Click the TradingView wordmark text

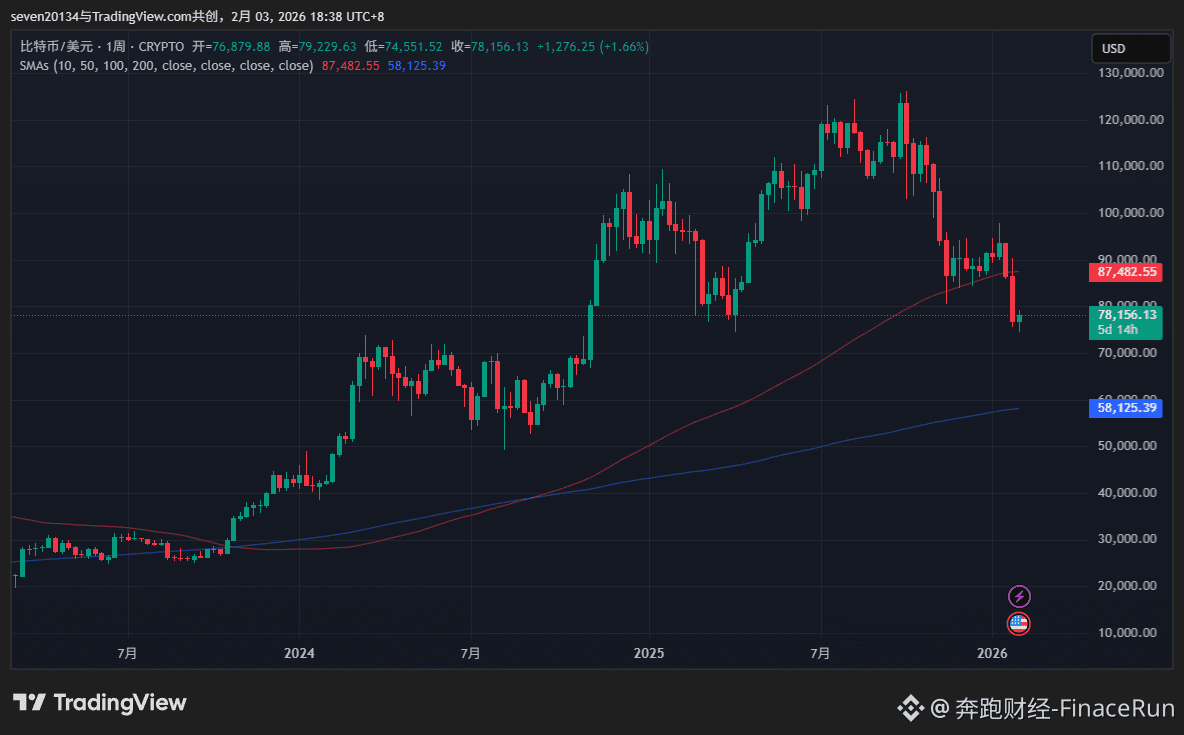click(120, 703)
